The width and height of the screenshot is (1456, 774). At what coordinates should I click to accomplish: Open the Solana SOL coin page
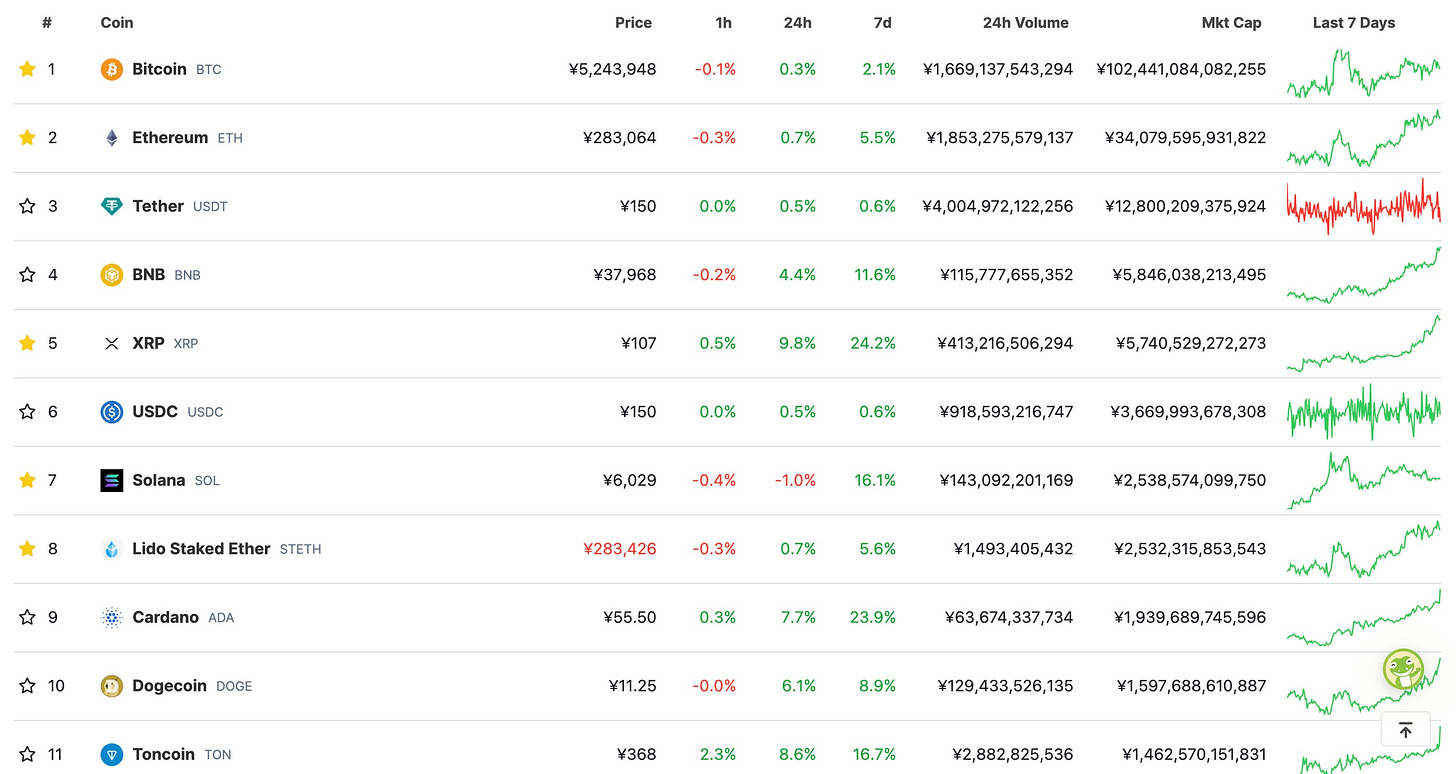pos(176,480)
